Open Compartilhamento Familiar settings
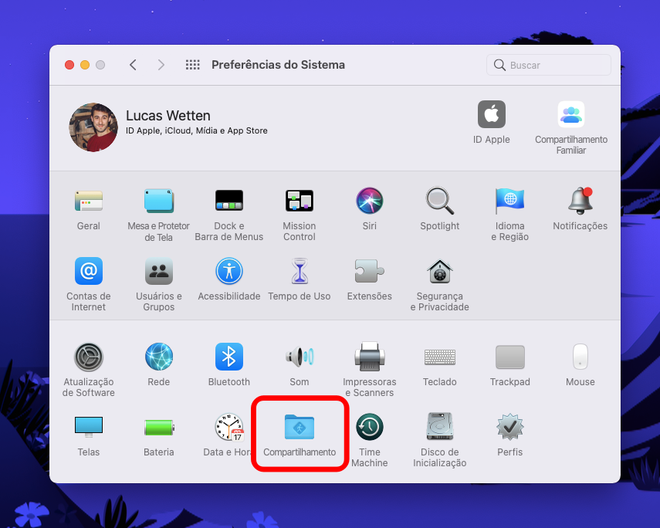Image resolution: width=660 pixels, height=528 pixels. 571,114
